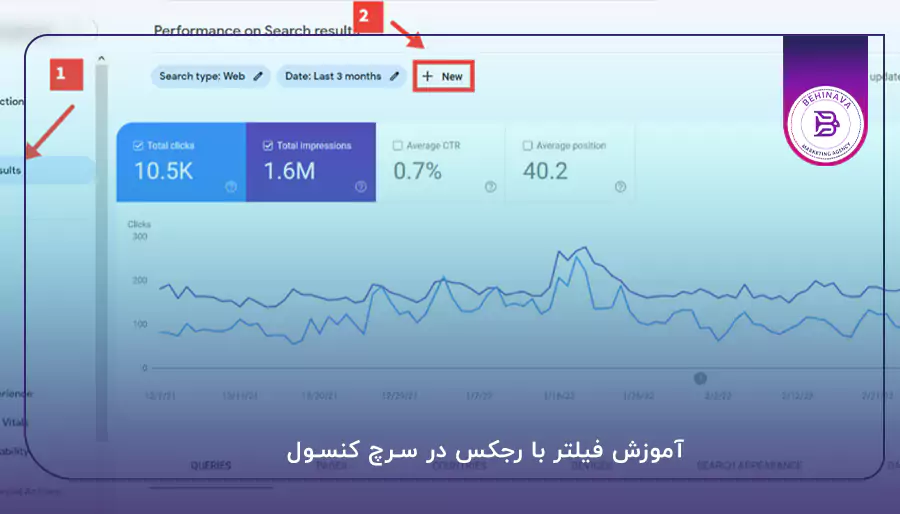Open the QUERIES tab
900x514 pixels.
coord(211,465)
